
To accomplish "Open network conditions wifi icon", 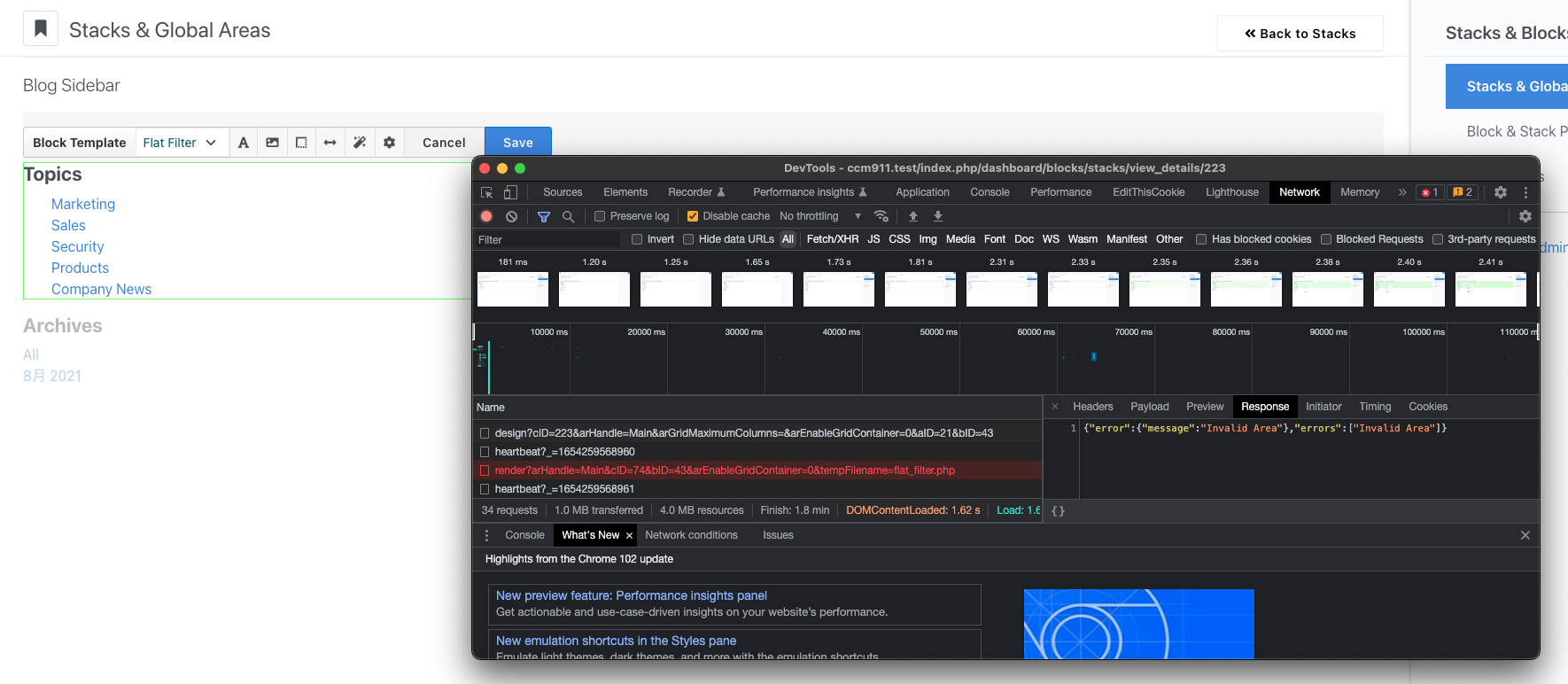I will 881,216.
